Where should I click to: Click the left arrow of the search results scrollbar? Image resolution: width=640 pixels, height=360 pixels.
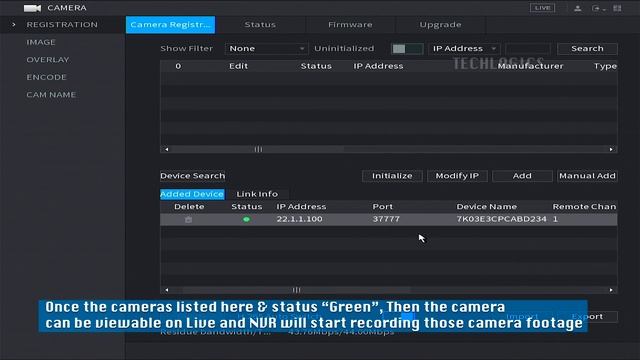coord(167,149)
